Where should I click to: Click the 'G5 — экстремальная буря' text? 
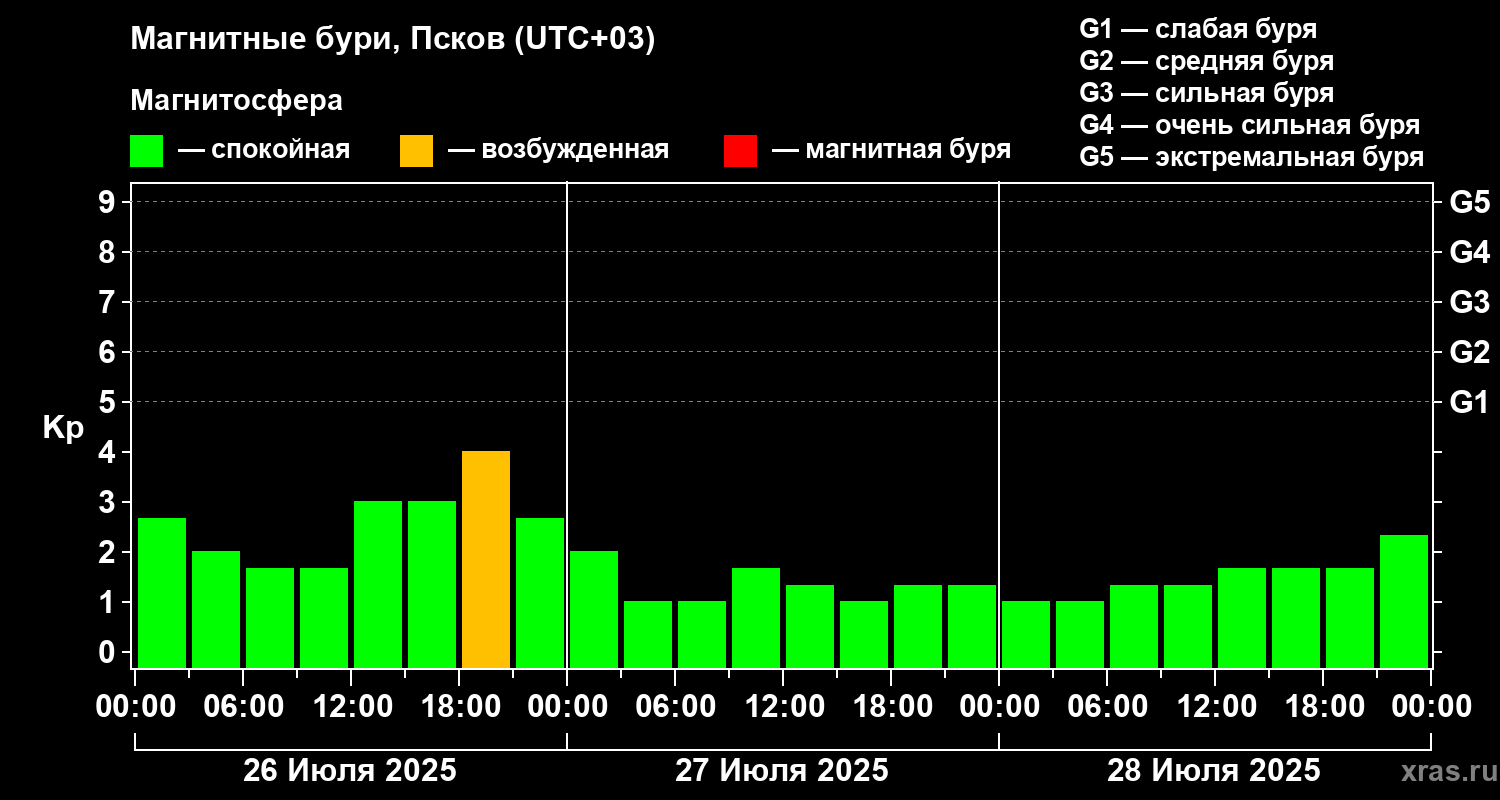[x=1252, y=157]
